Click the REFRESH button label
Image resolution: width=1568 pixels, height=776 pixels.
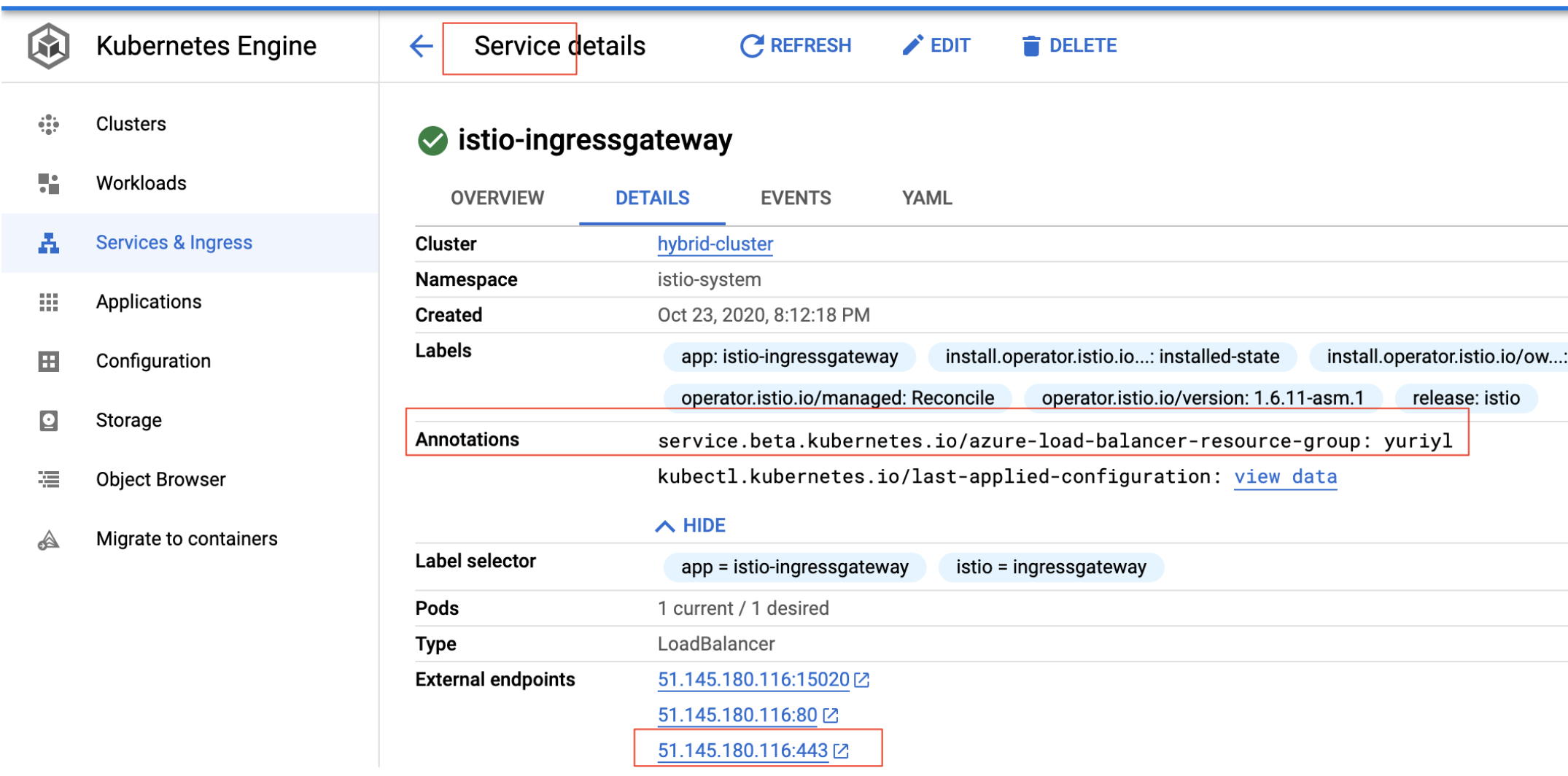tap(810, 46)
